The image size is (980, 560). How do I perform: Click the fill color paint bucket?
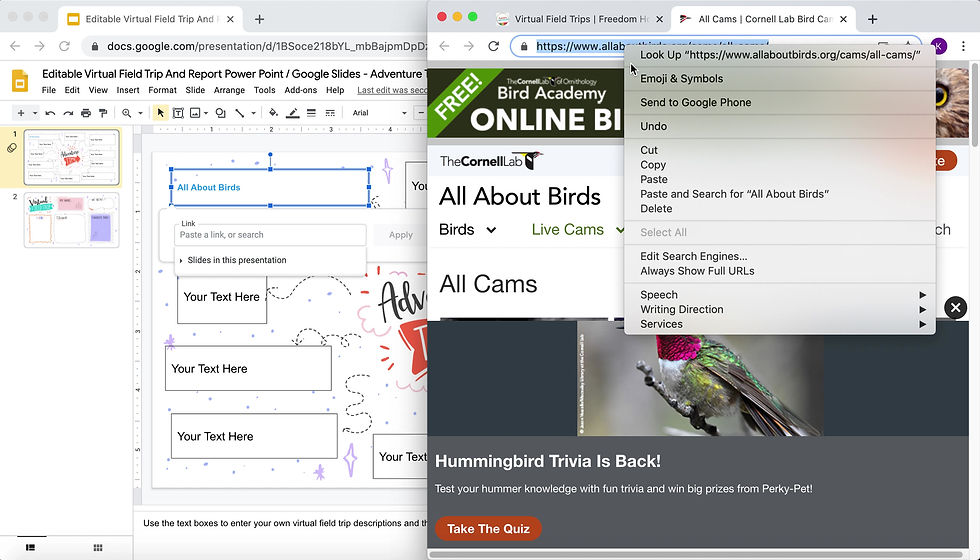(273, 113)
